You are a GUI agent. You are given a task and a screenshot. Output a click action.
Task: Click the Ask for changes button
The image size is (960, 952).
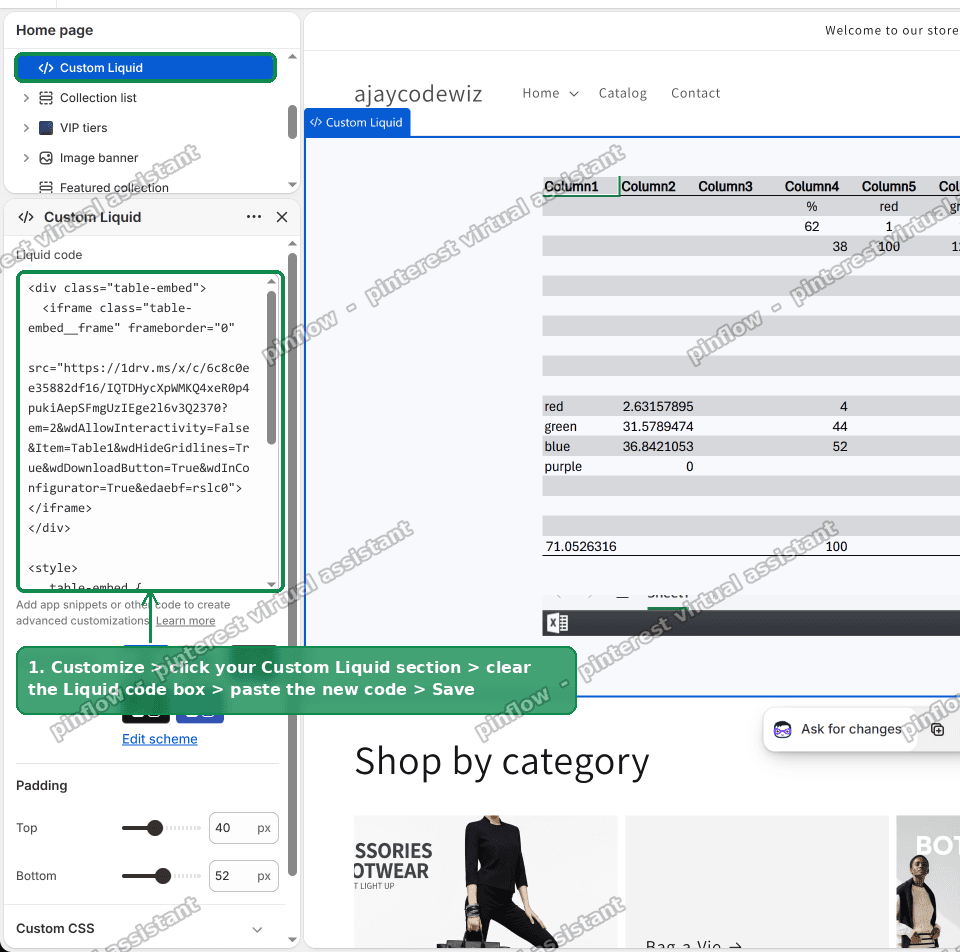click(x=851, y=729)
